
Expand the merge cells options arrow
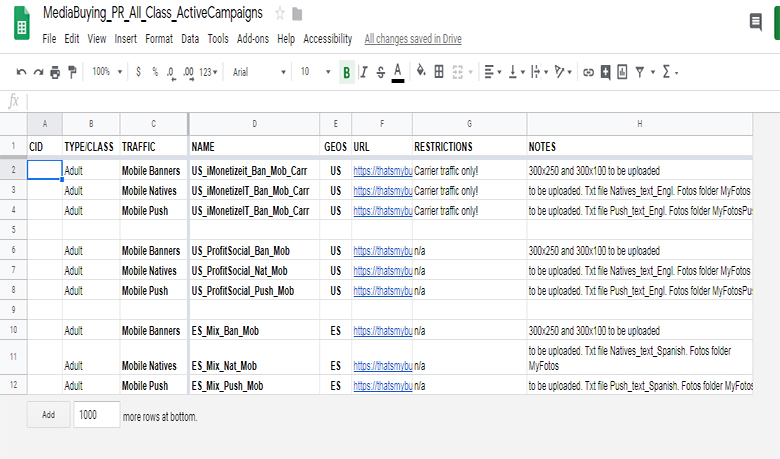(471, 73)
